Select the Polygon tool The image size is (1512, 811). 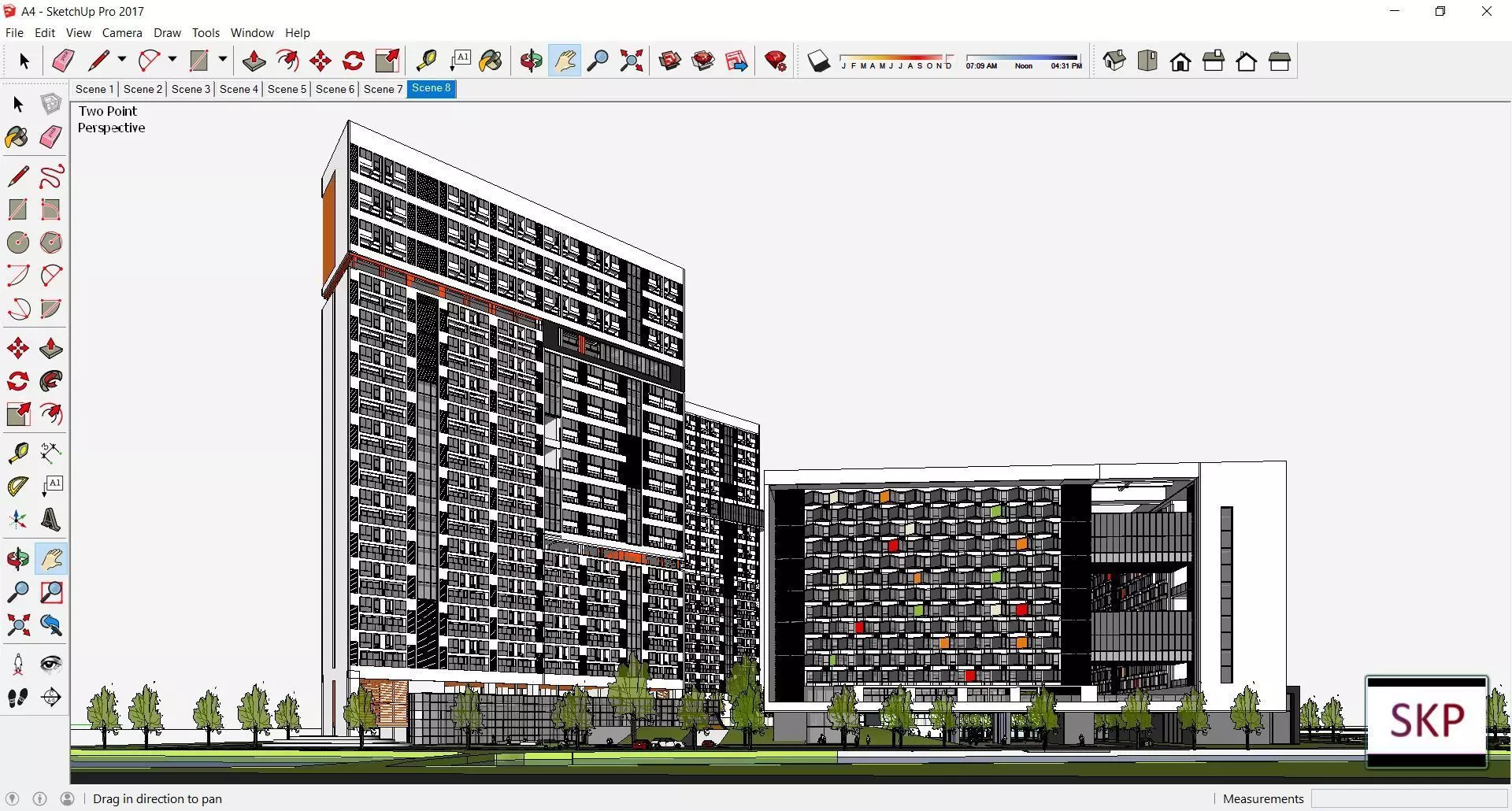pos(51,243)
